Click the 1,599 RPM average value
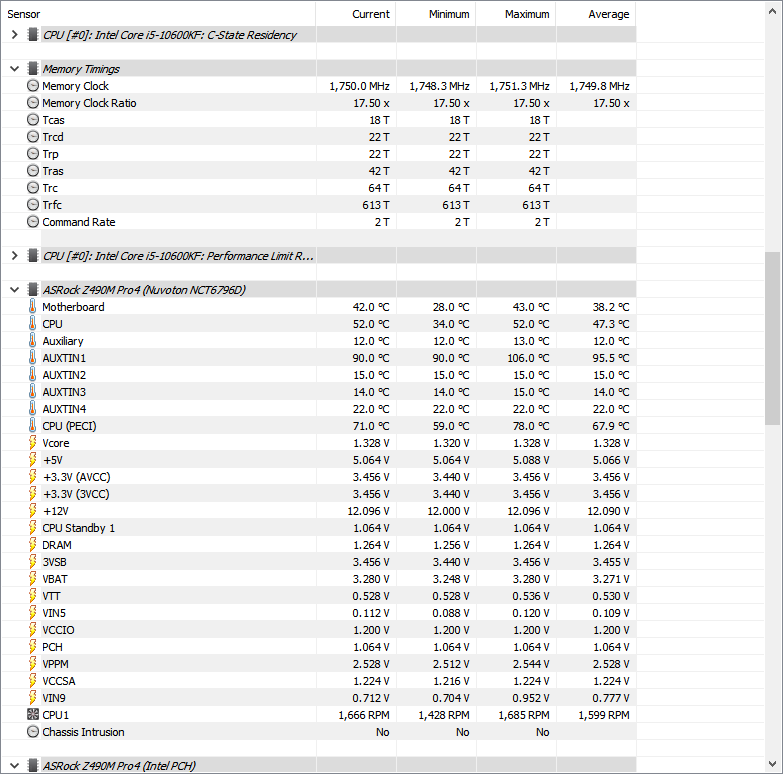The width and height of the screenshot is (783, 774). [604, 715]
